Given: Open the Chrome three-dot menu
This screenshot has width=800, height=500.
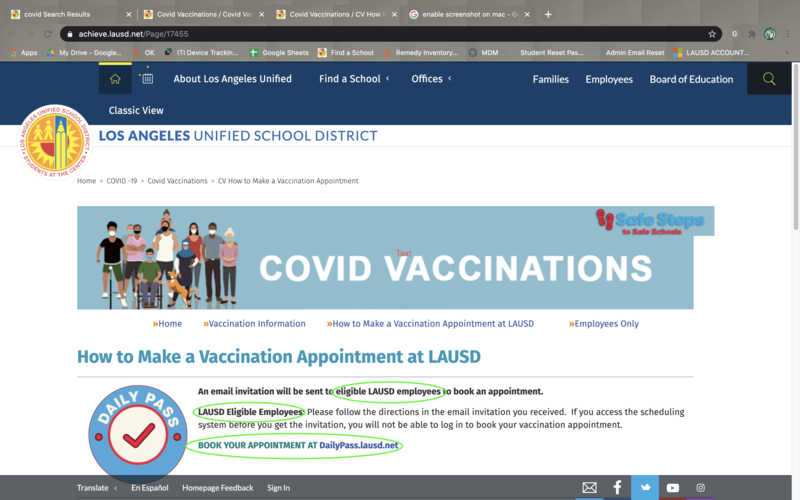Looking at the screenshot, I should 788,34.
